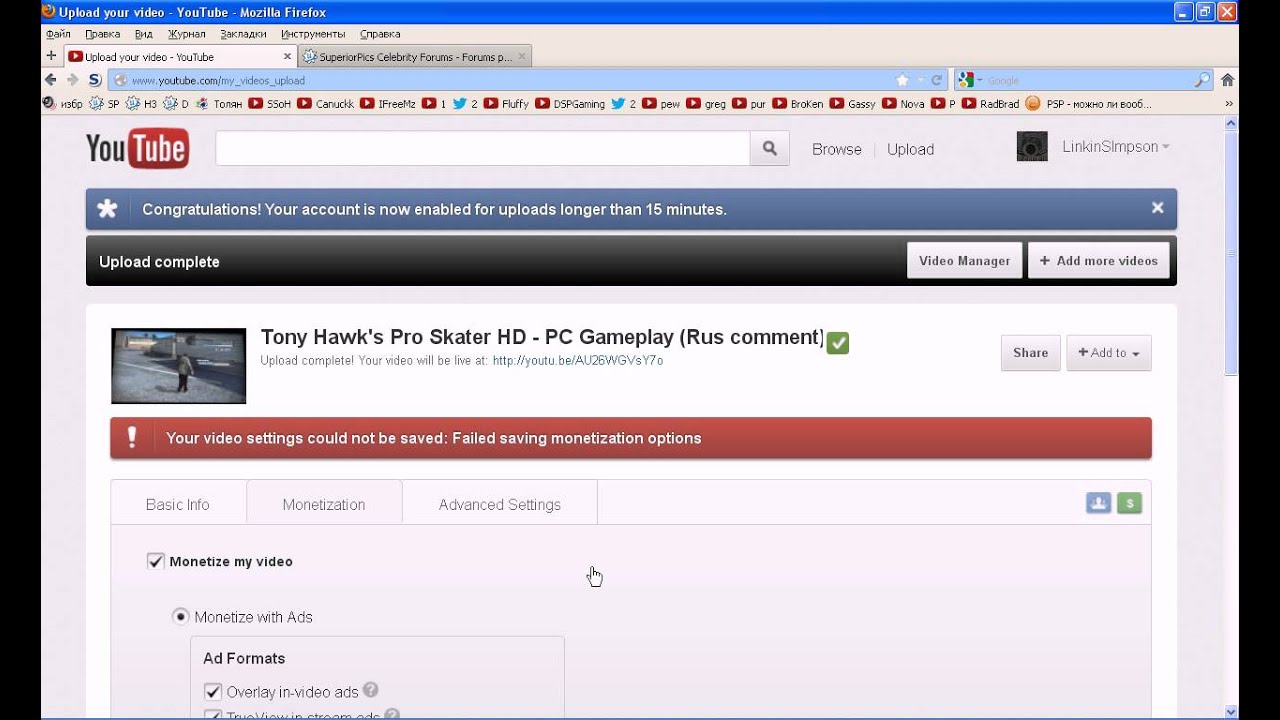1280x720 pixels.
Task: Open the RadBrad bookmark
Action: pyautogui.click(x=990, y=103)
